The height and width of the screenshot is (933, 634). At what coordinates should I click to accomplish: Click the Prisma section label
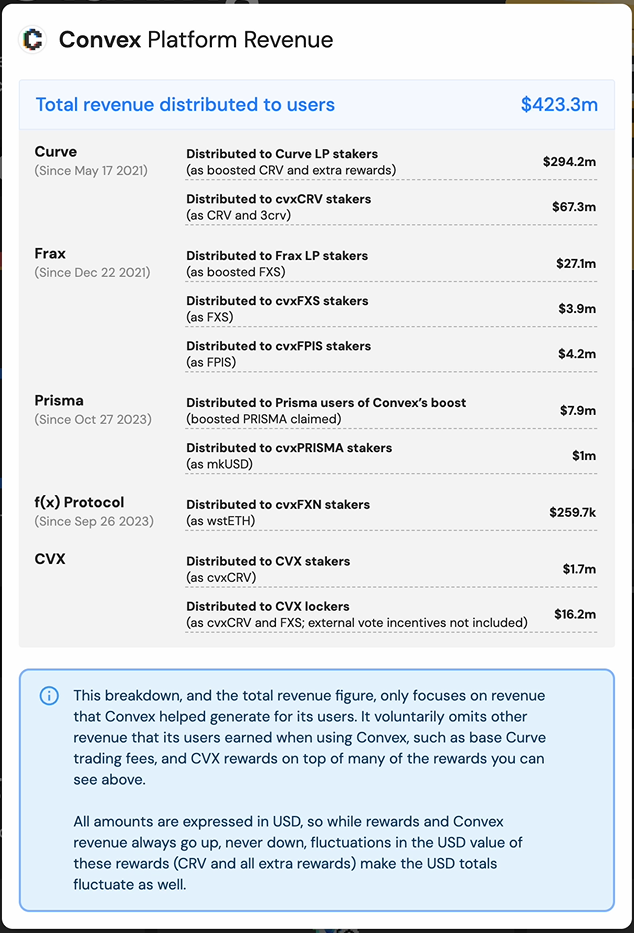coord(59,400)
